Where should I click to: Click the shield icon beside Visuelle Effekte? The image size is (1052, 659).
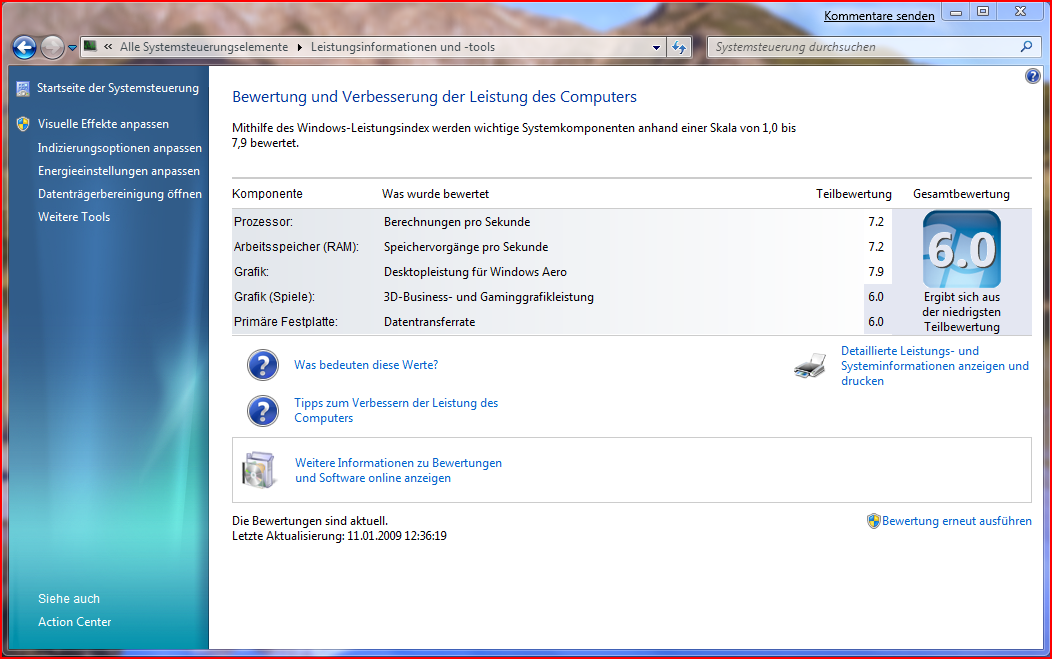23,123
